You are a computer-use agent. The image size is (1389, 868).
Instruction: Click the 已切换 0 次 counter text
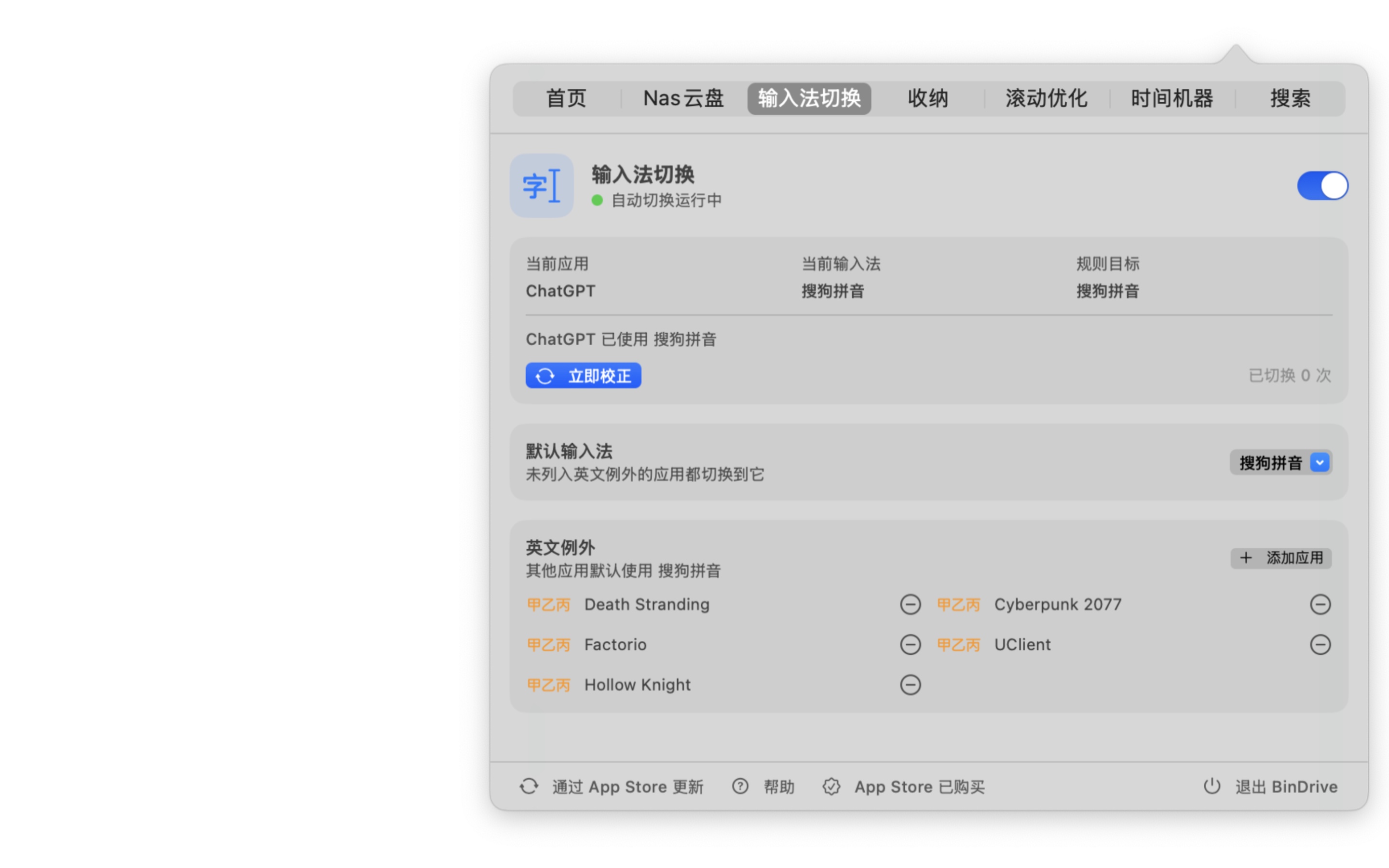coord(1290,376)
